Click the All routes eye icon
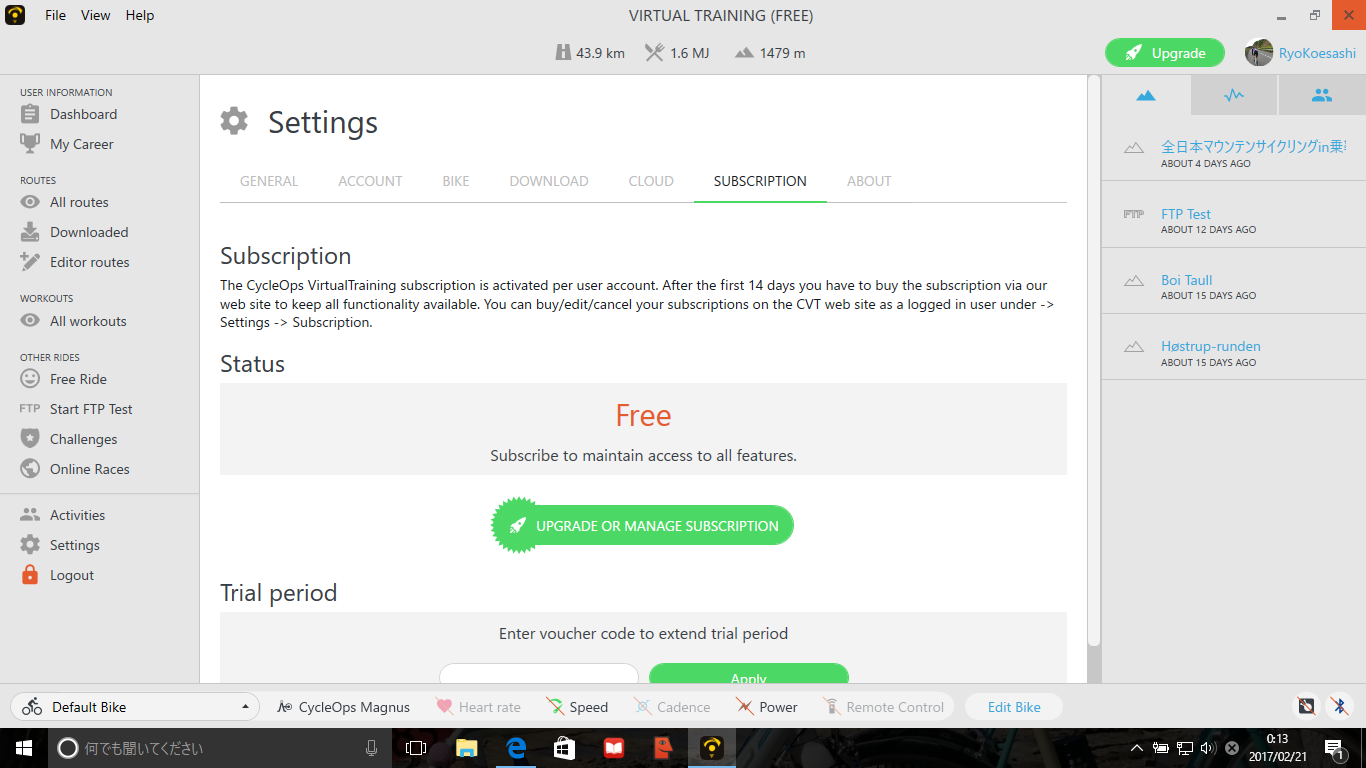The height and width of the screenshot is (768, 1366). 30,202
